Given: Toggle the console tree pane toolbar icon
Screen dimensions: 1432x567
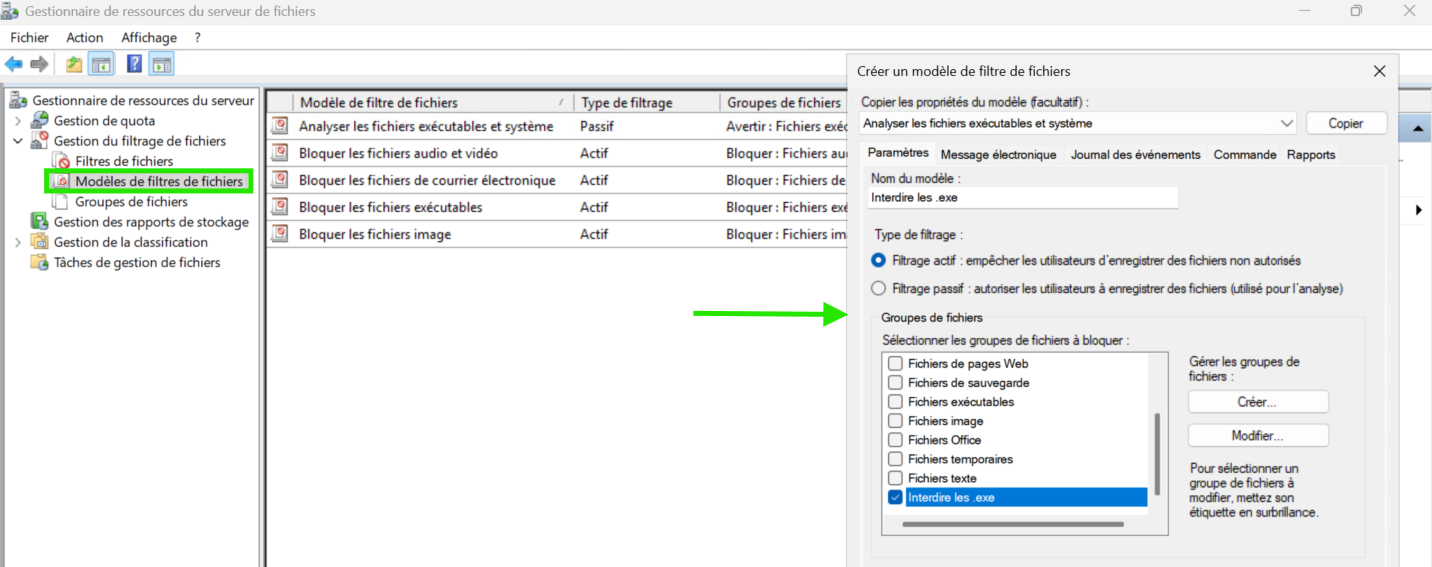Looking at the screenshot, I should 101,65.
